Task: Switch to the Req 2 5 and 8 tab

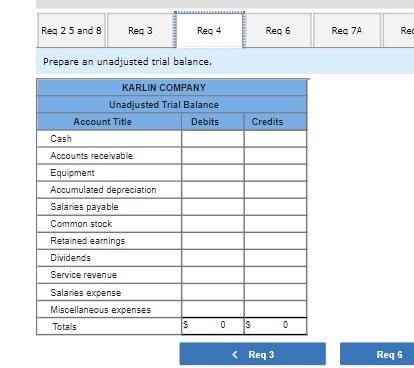Action: point(72,31)
